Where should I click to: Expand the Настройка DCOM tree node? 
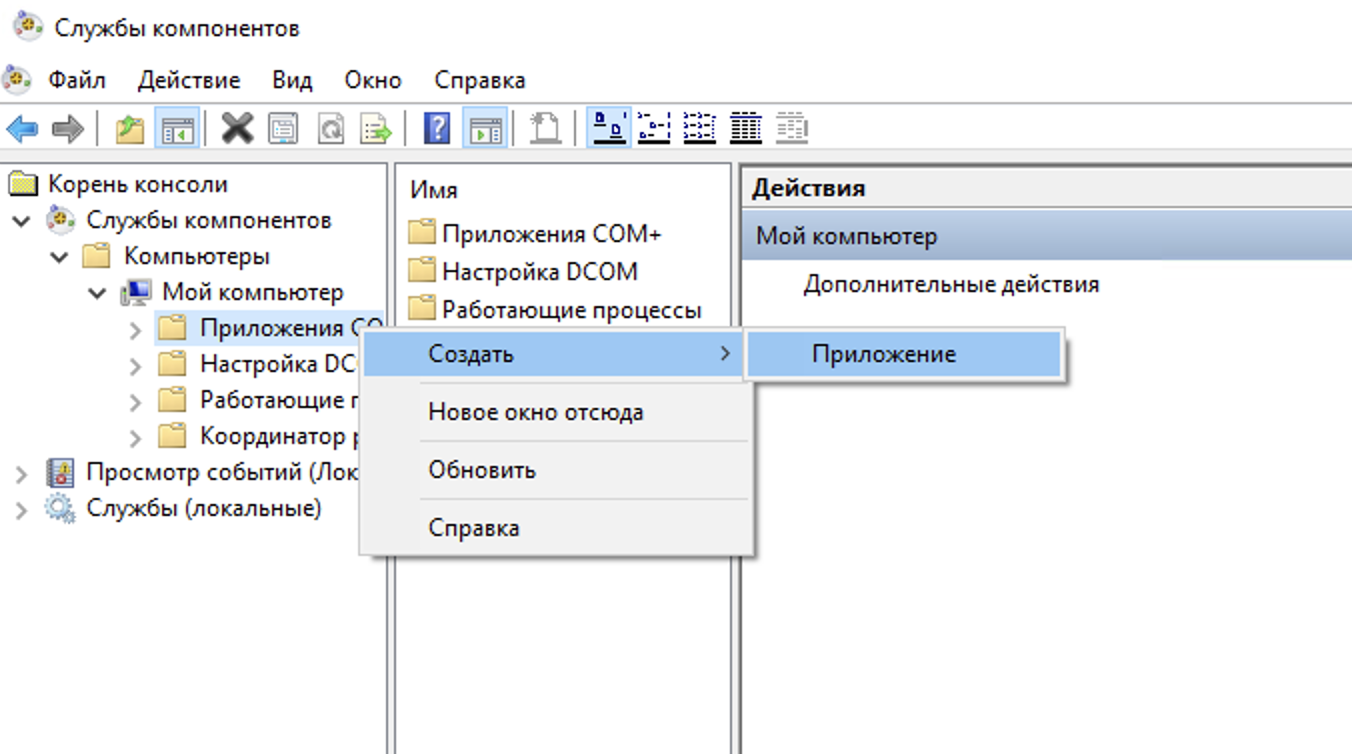136,365
